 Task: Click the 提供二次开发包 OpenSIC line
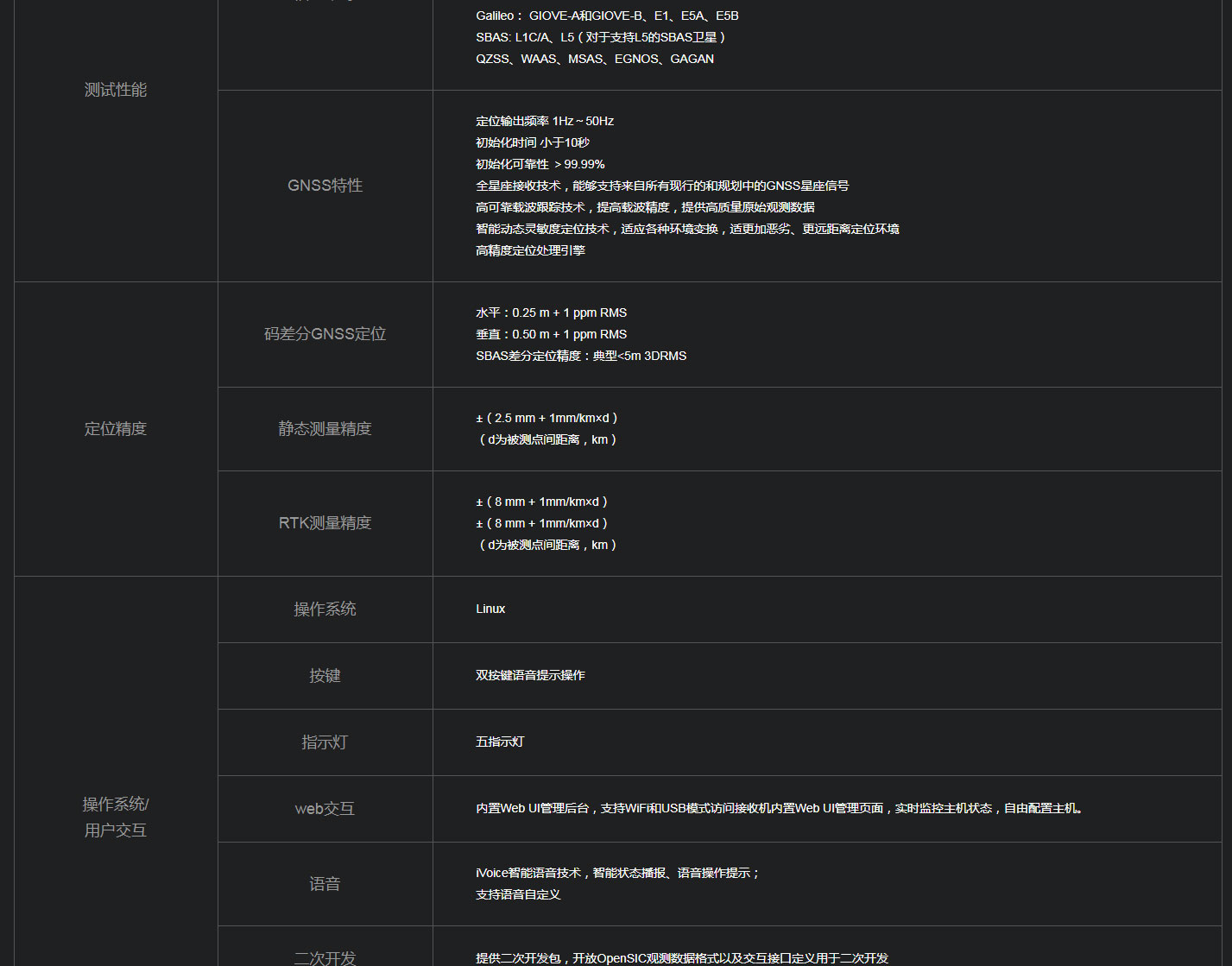click(x=682, y=958)
